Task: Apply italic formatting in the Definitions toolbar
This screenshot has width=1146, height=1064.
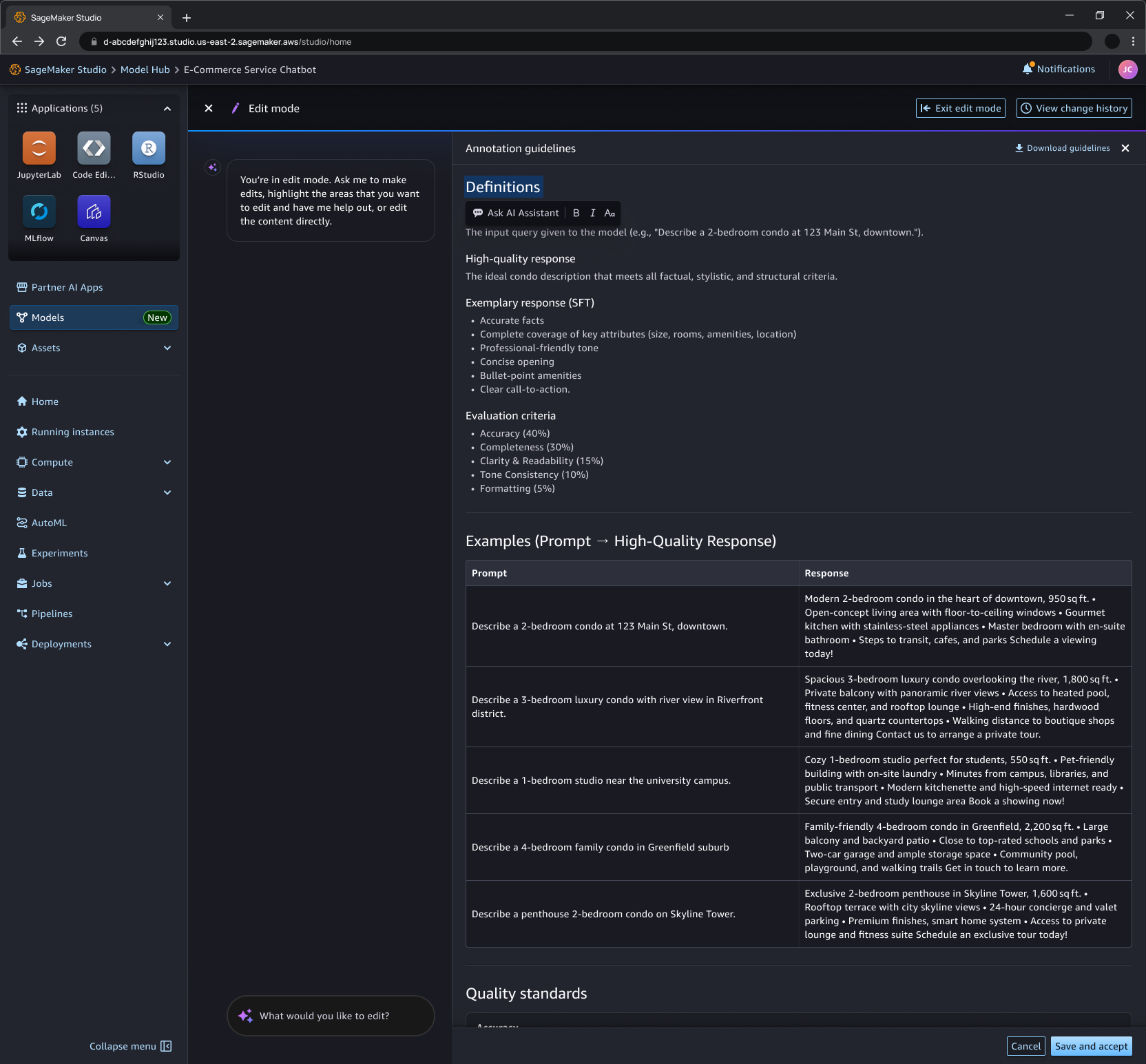Action: (x=592, y=213)
